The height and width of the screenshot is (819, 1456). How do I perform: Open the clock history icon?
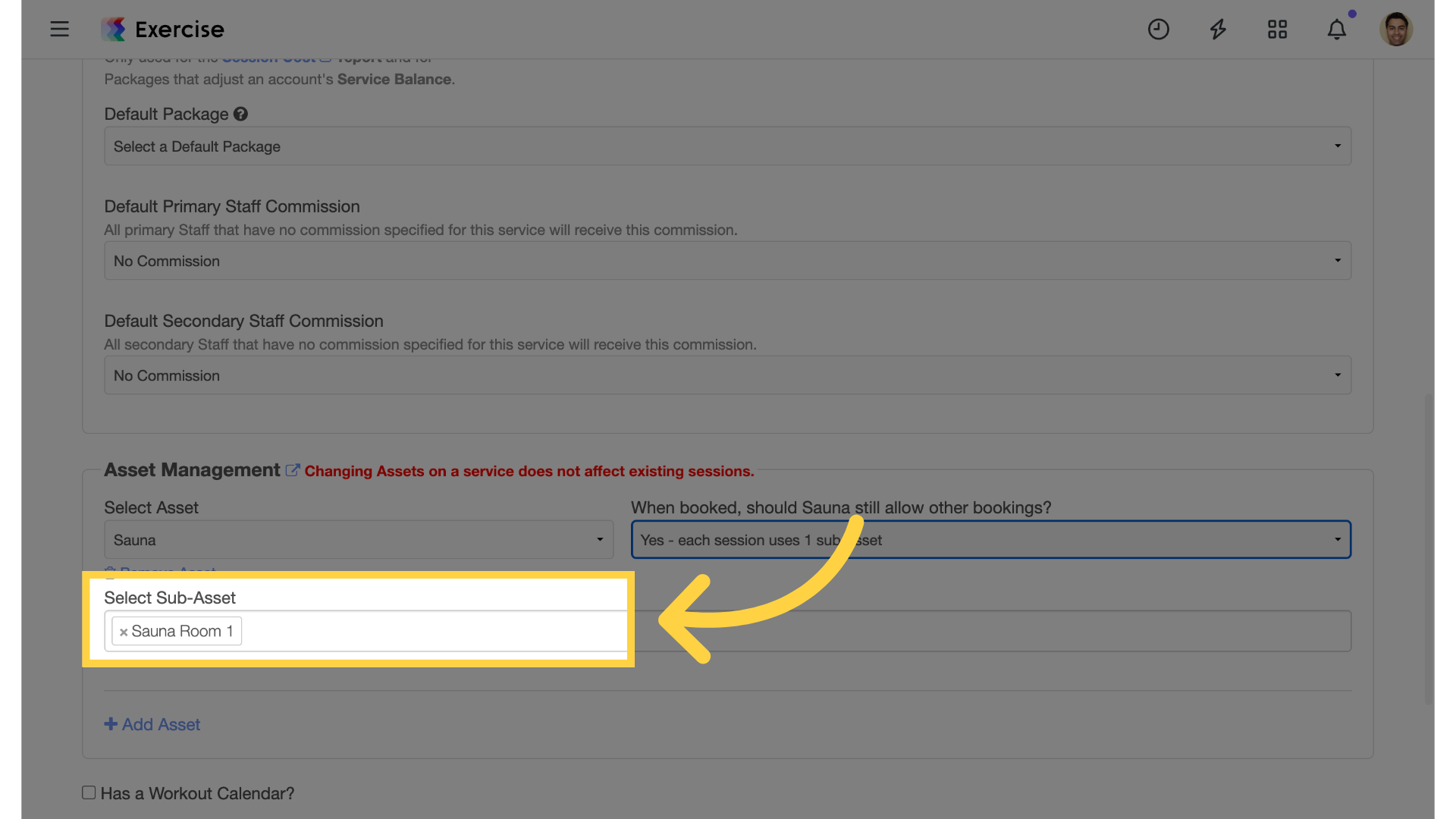tap(1158, 29)
